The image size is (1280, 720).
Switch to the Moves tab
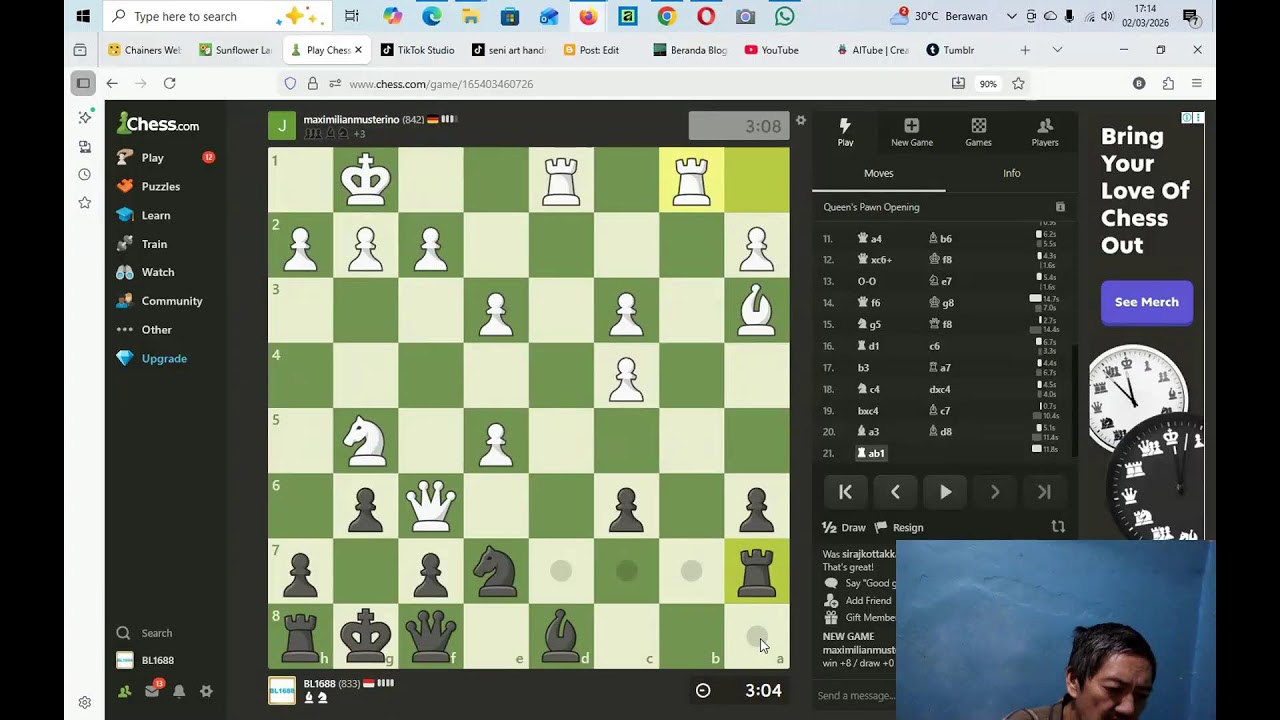[878, 173]
